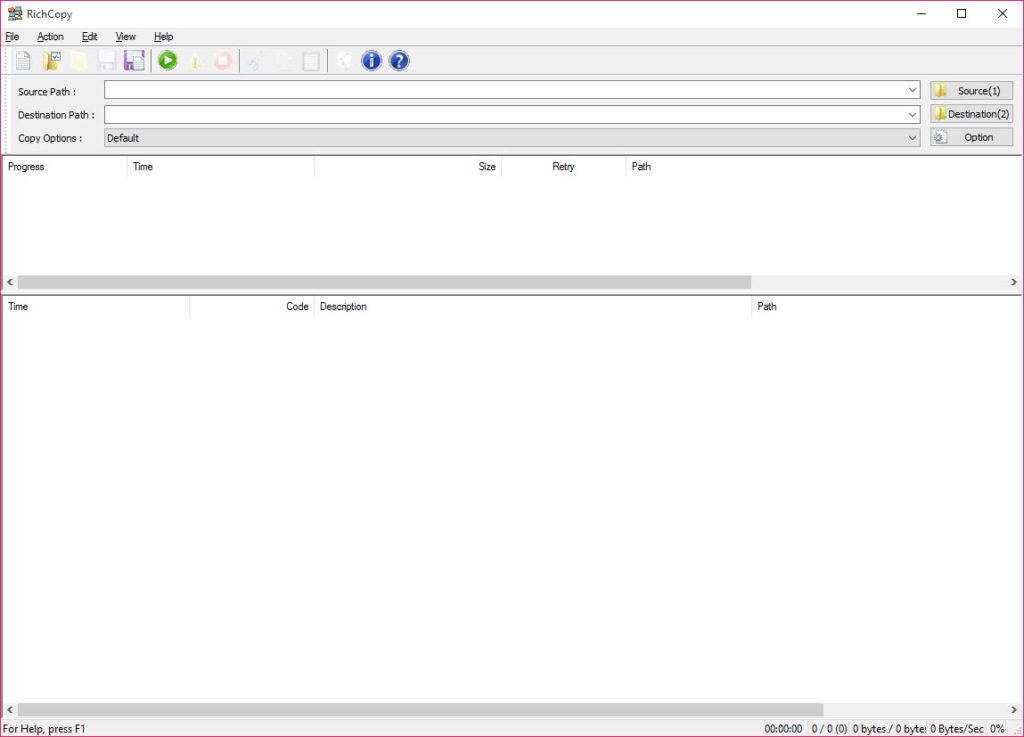Click the greyed-out clipboard toolbar icon
1024x737 pixels.
coord(311,61)
